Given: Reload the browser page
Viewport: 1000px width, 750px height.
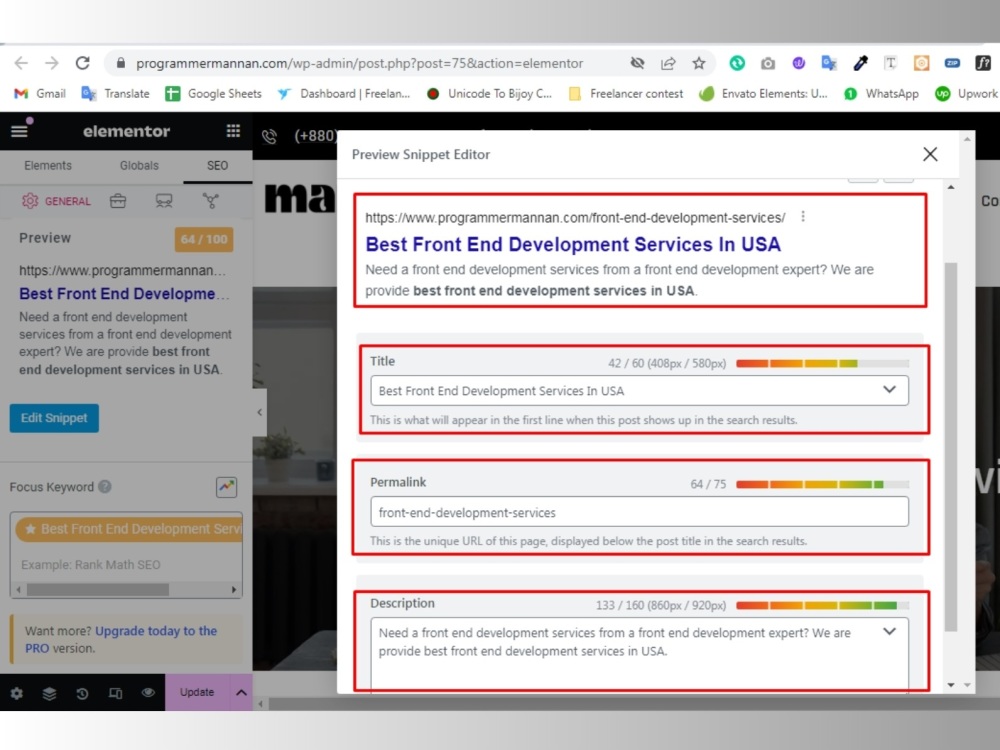Looking at the screenshot, I should coord(82,62).
